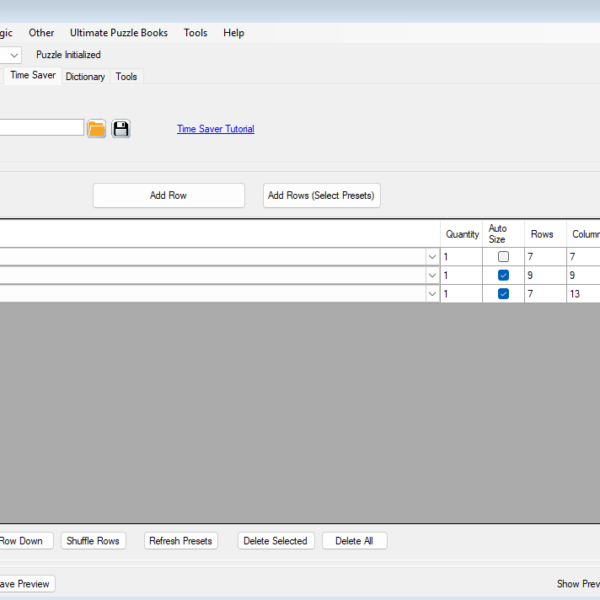This screenshot has width=600, height=600.
Task: Expand the third row preset dropdown
Action: [x=432, y=294]
